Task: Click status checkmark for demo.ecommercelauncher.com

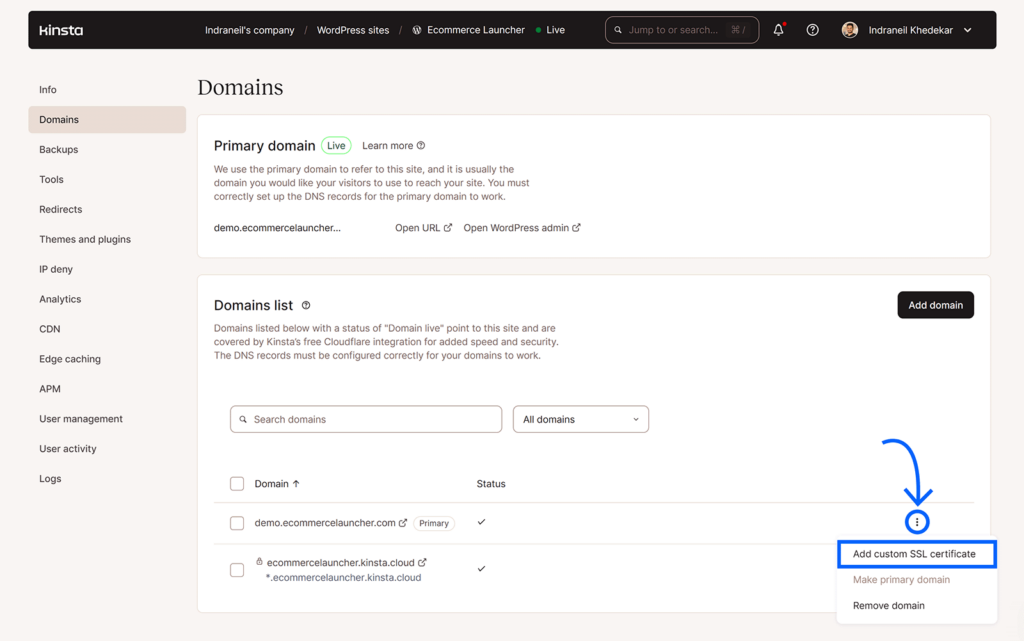Action: (x=481, y=522)
